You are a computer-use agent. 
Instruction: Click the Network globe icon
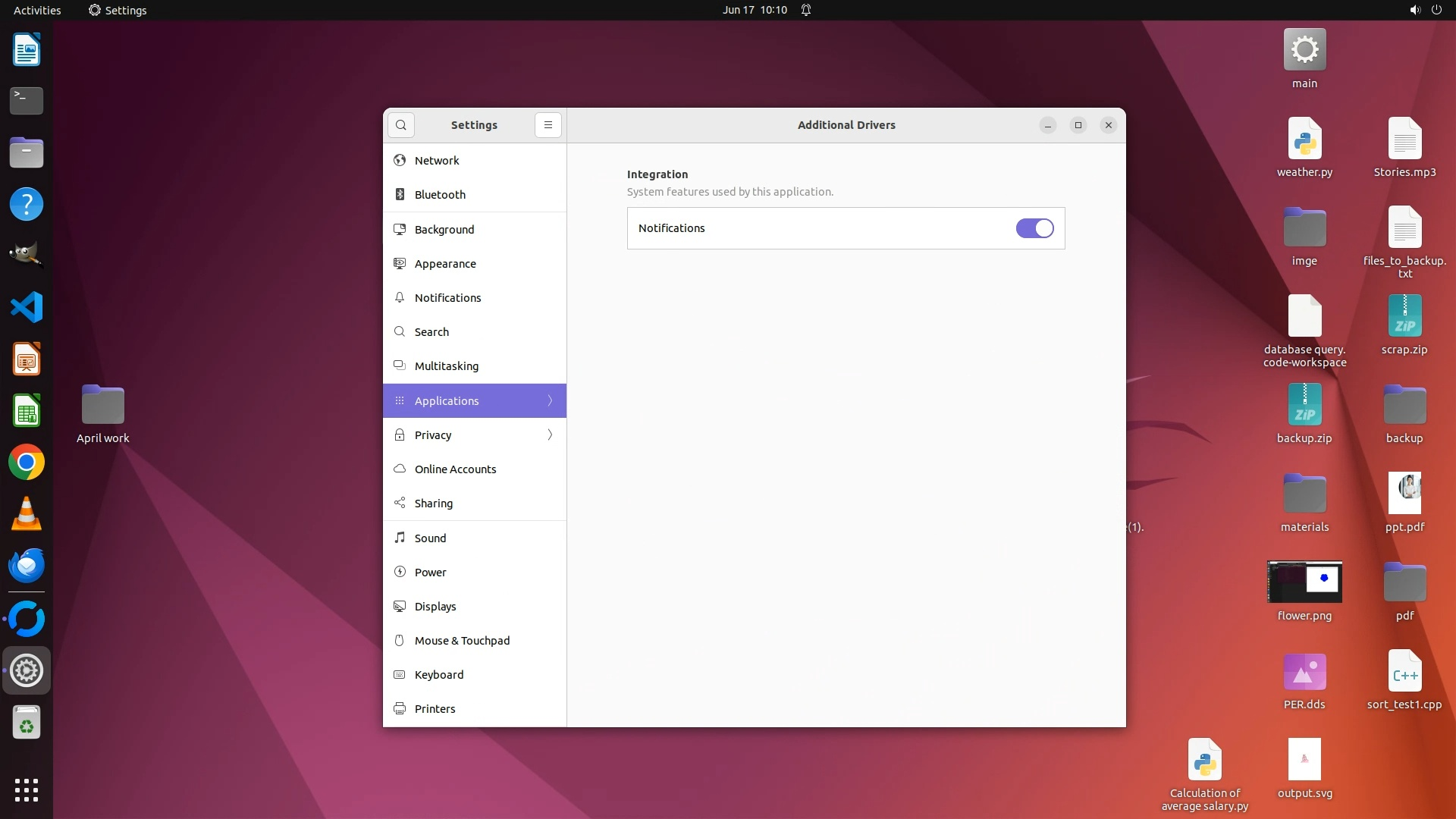400,161
